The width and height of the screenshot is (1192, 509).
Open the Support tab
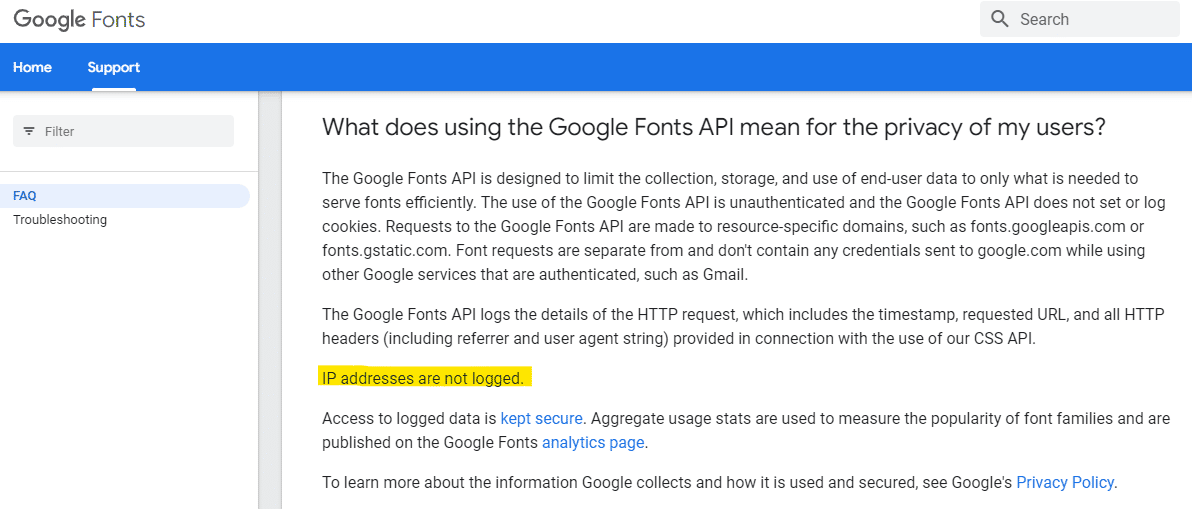pyautogui.click(x=113, y=68)
